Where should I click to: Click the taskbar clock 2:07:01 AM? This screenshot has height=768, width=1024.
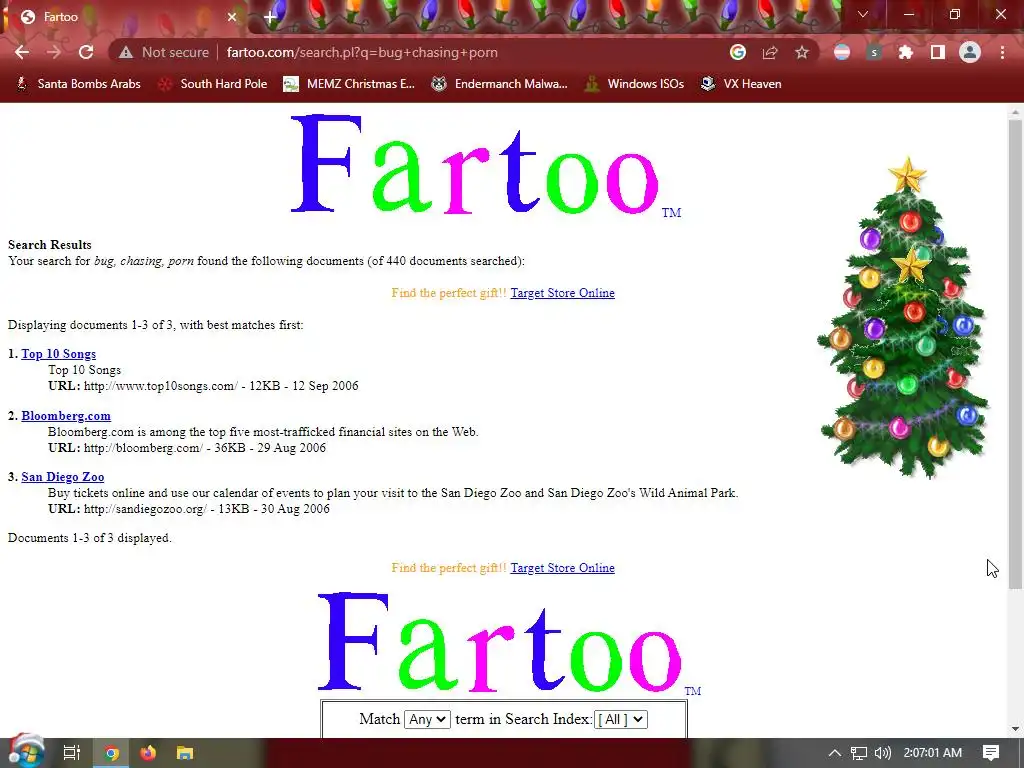coord(933,753)
